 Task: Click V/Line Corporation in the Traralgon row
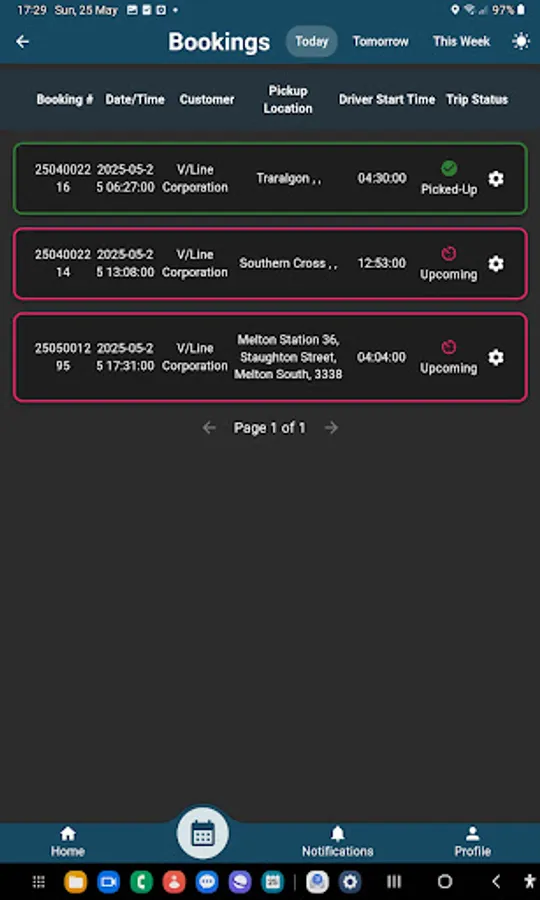click(x=195, y=179)
